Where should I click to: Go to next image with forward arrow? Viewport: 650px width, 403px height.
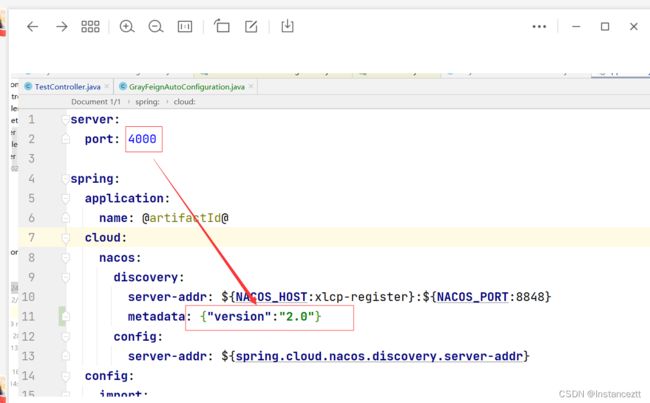[x=62, y=27]
